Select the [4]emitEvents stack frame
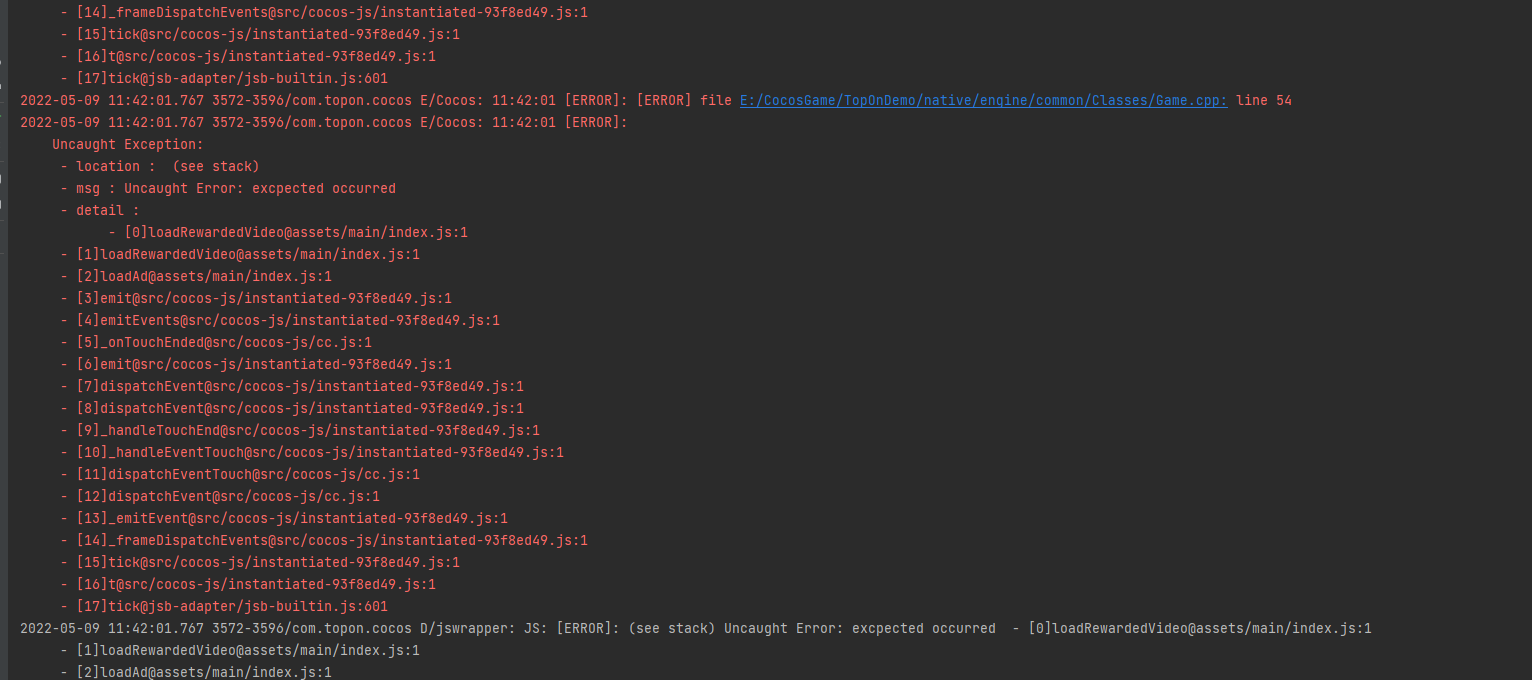 pos(280,320)
